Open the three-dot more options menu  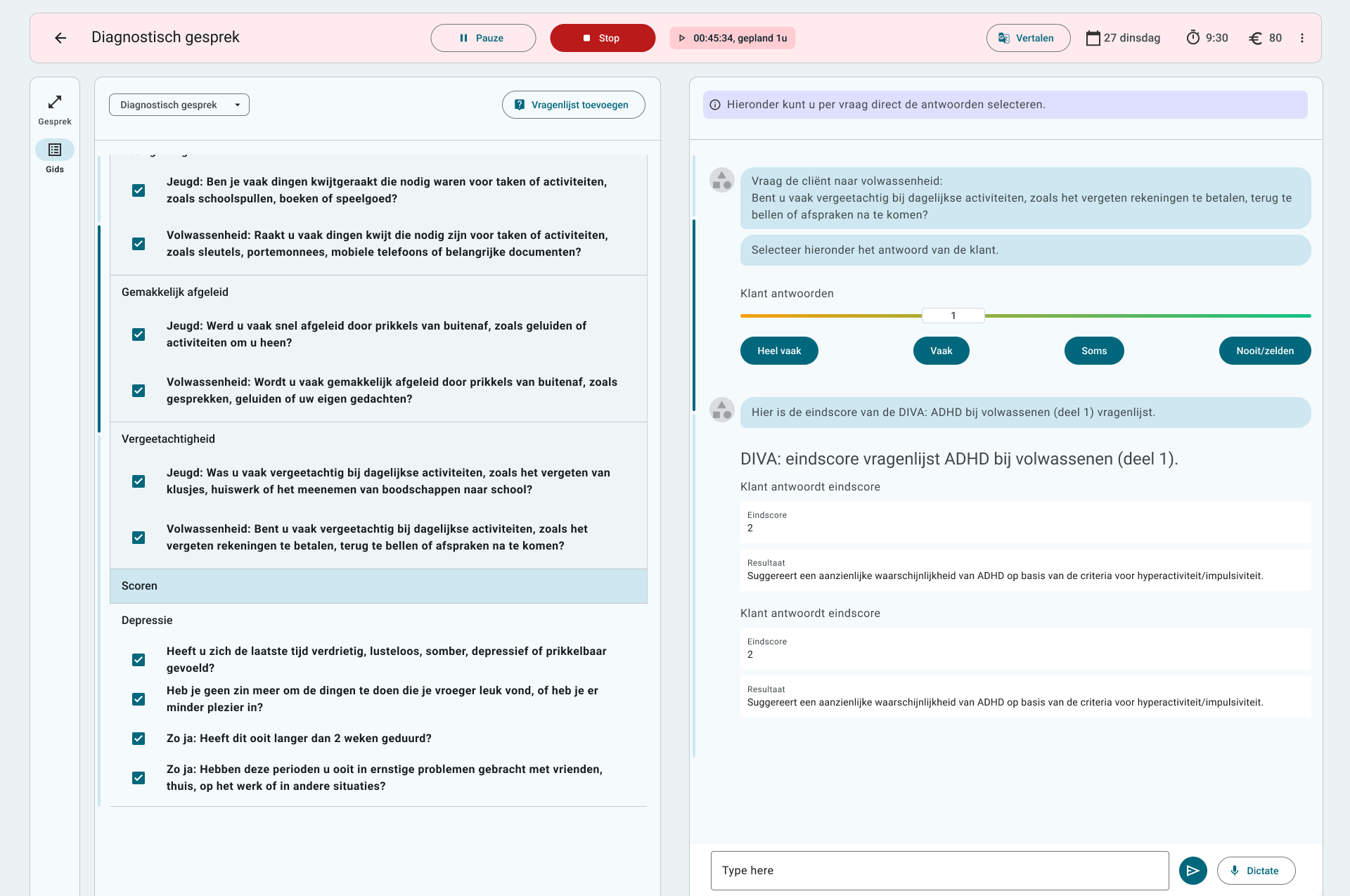[x=1302, y=38]
